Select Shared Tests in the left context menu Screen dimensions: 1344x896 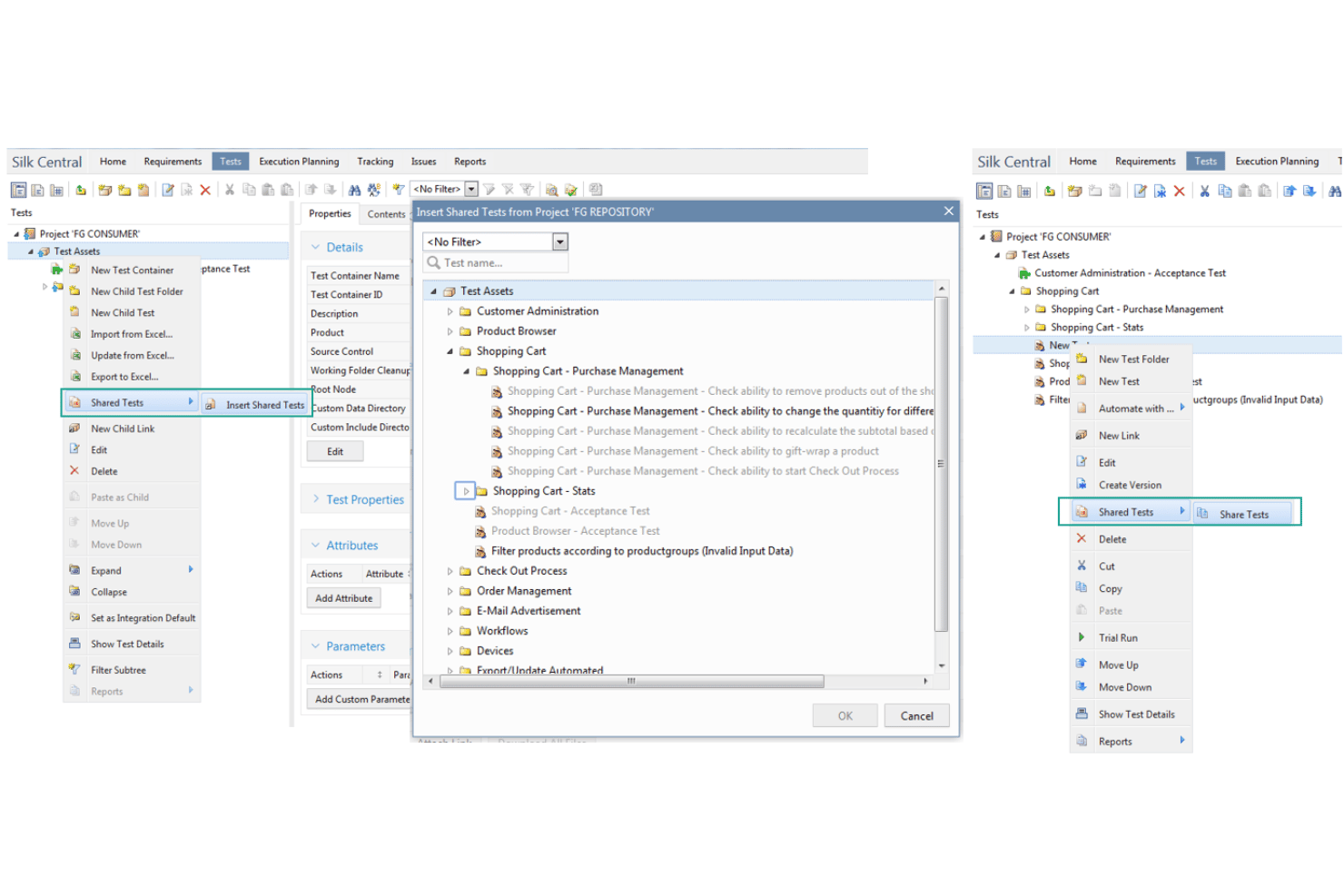[130, 402]
